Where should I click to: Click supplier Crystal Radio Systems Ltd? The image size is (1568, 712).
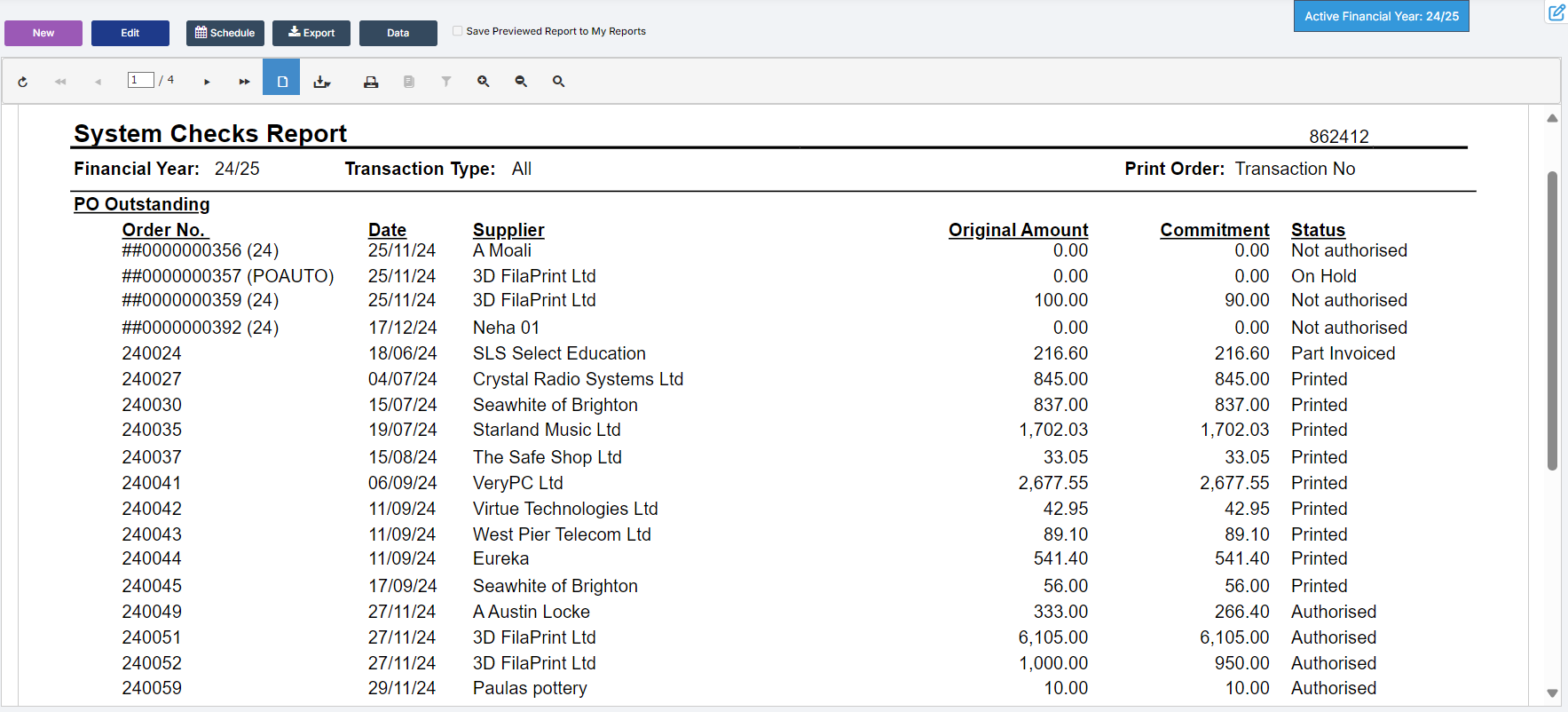pyautogui.click(x=578, y=379)
